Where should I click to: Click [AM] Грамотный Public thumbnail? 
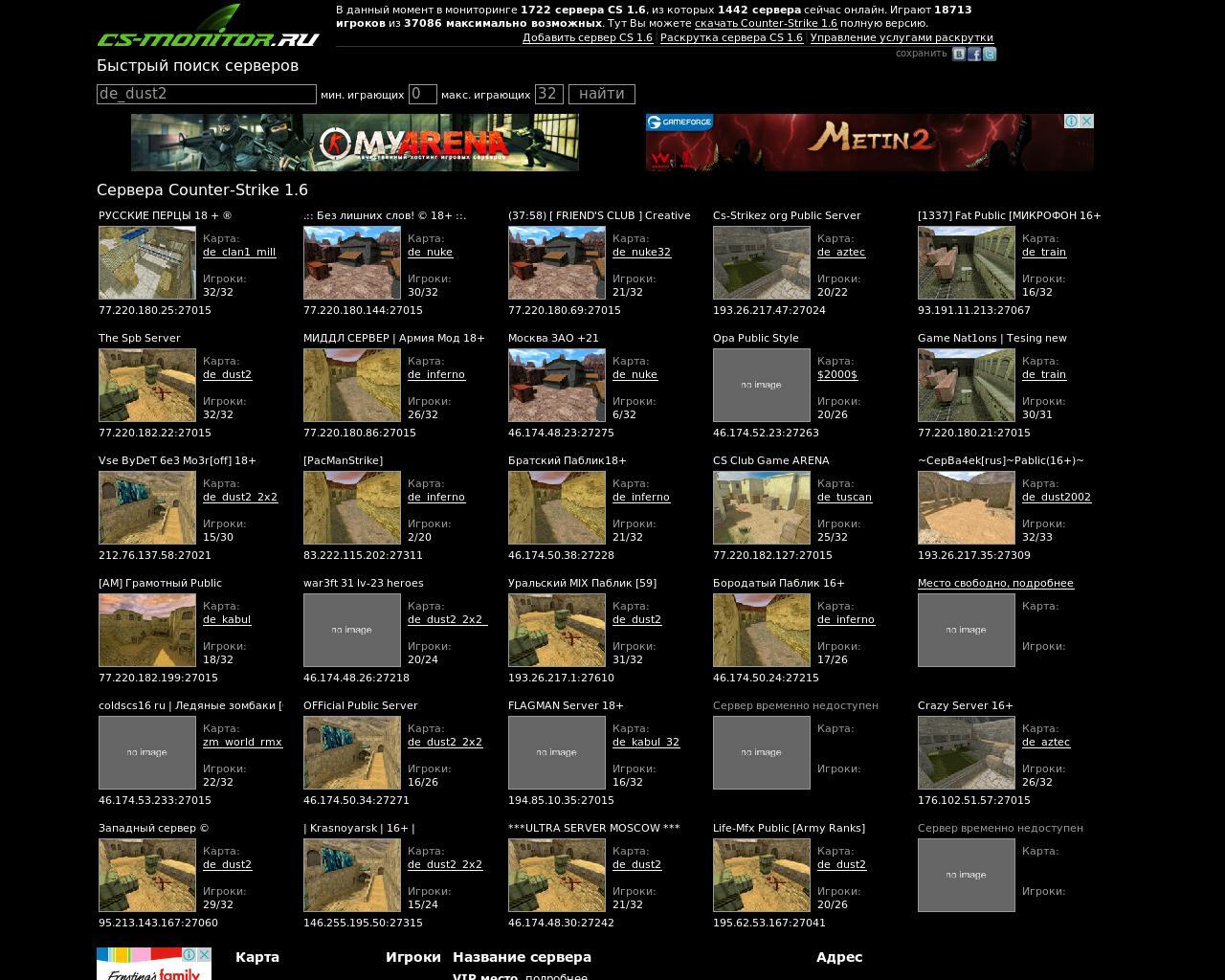[147, 630]
